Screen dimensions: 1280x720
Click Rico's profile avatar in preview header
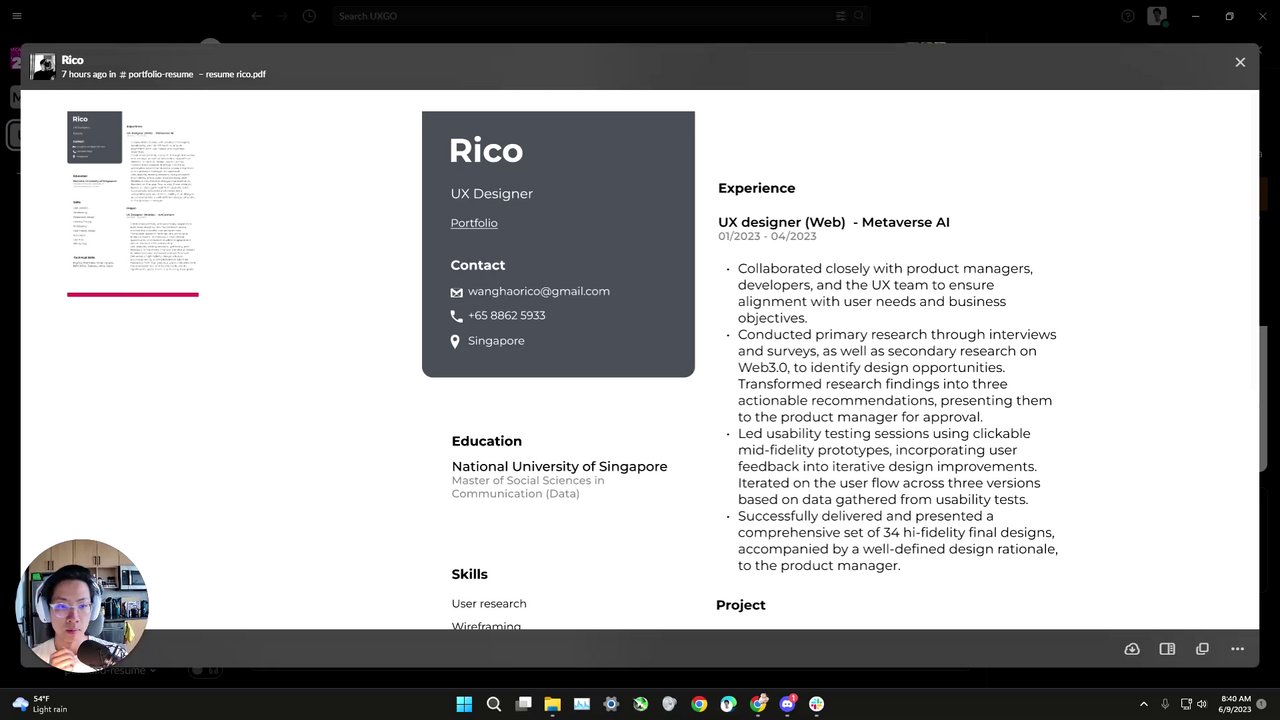[43, 67]
